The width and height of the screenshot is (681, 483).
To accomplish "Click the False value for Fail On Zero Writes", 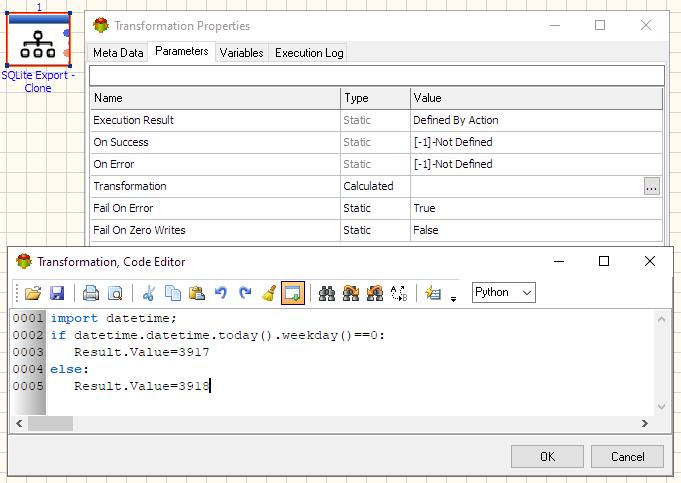I will pyautogui.click(x=426, y=230).
